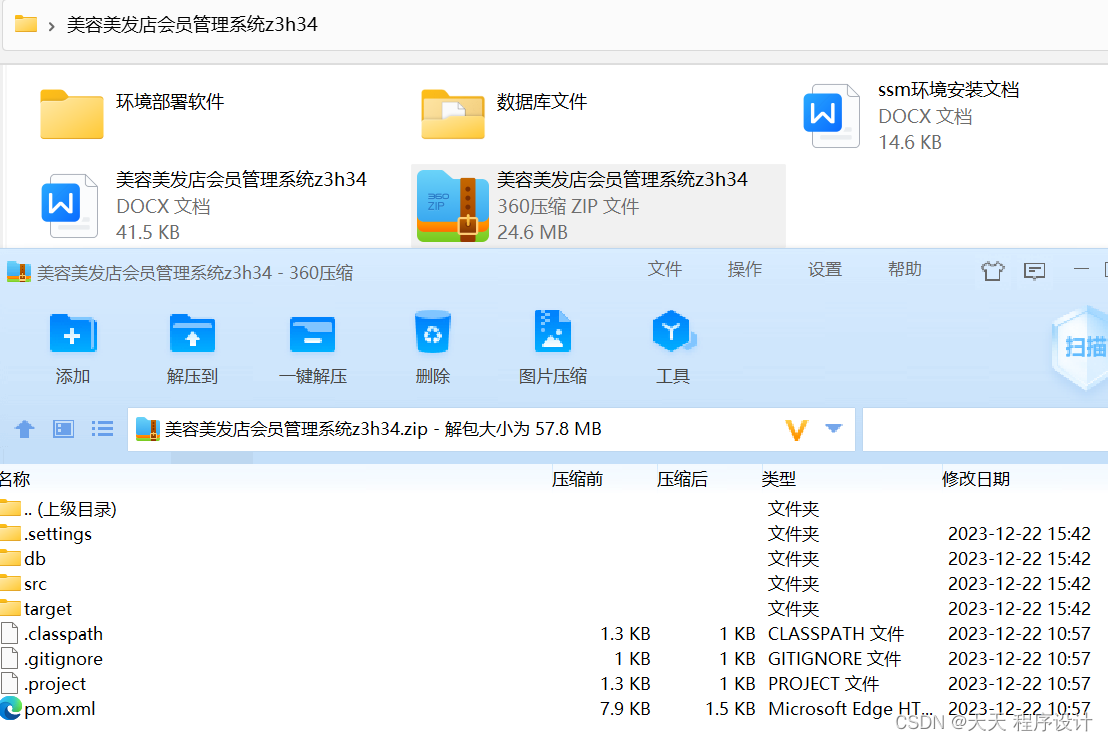Click the skin (shirt) icon in title bar

993,271
